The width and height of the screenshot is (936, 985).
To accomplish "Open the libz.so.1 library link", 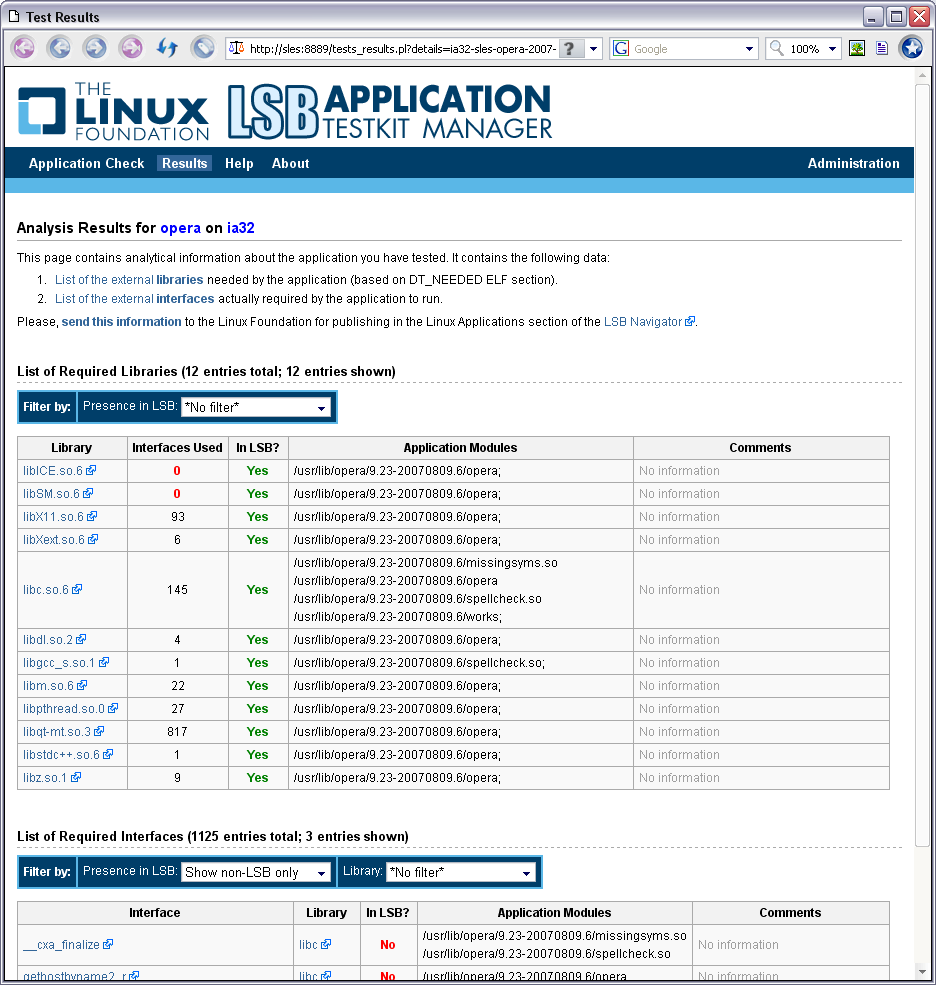I will [45, 778].
